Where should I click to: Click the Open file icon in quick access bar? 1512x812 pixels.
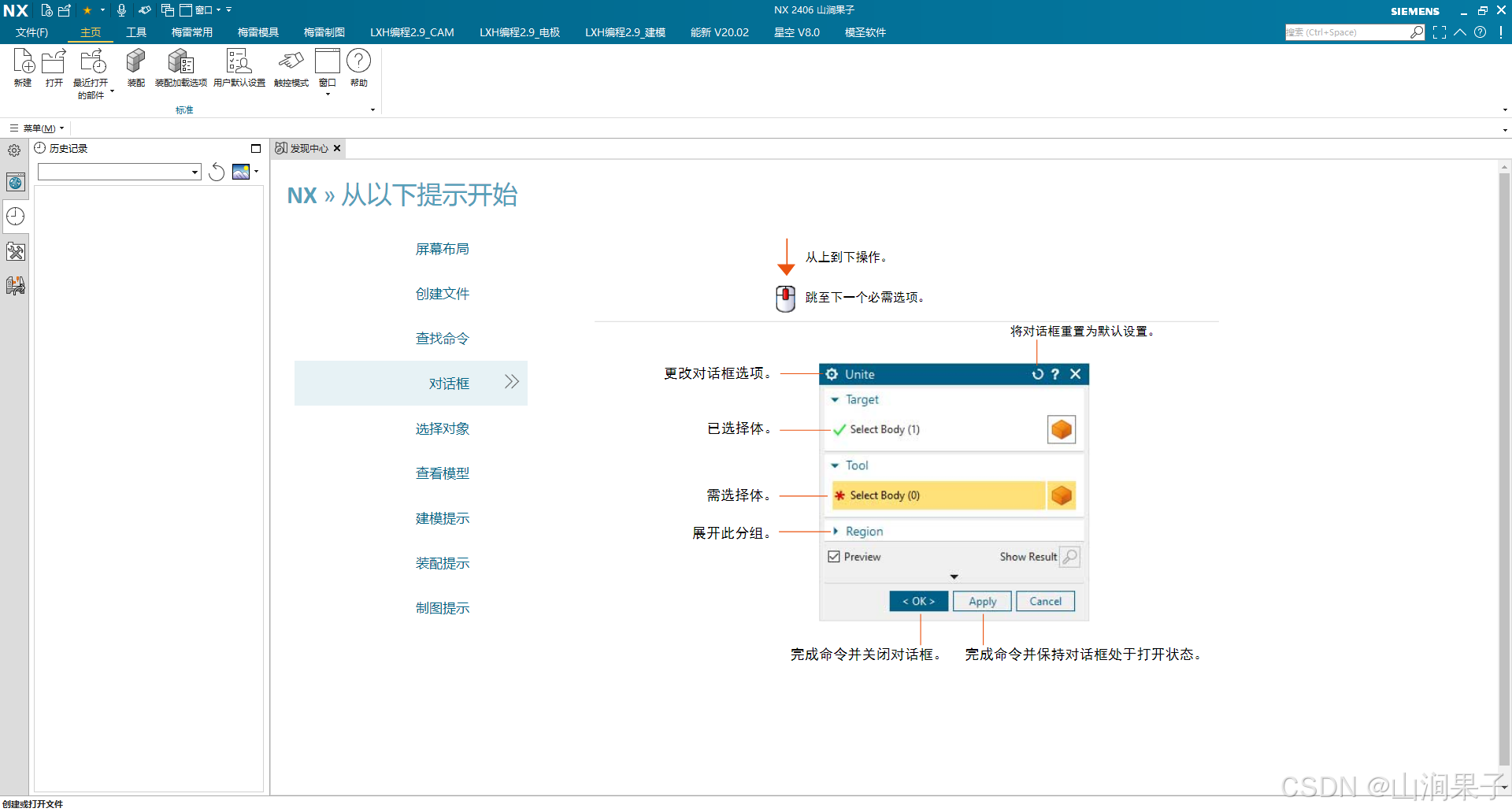[65, 10]
